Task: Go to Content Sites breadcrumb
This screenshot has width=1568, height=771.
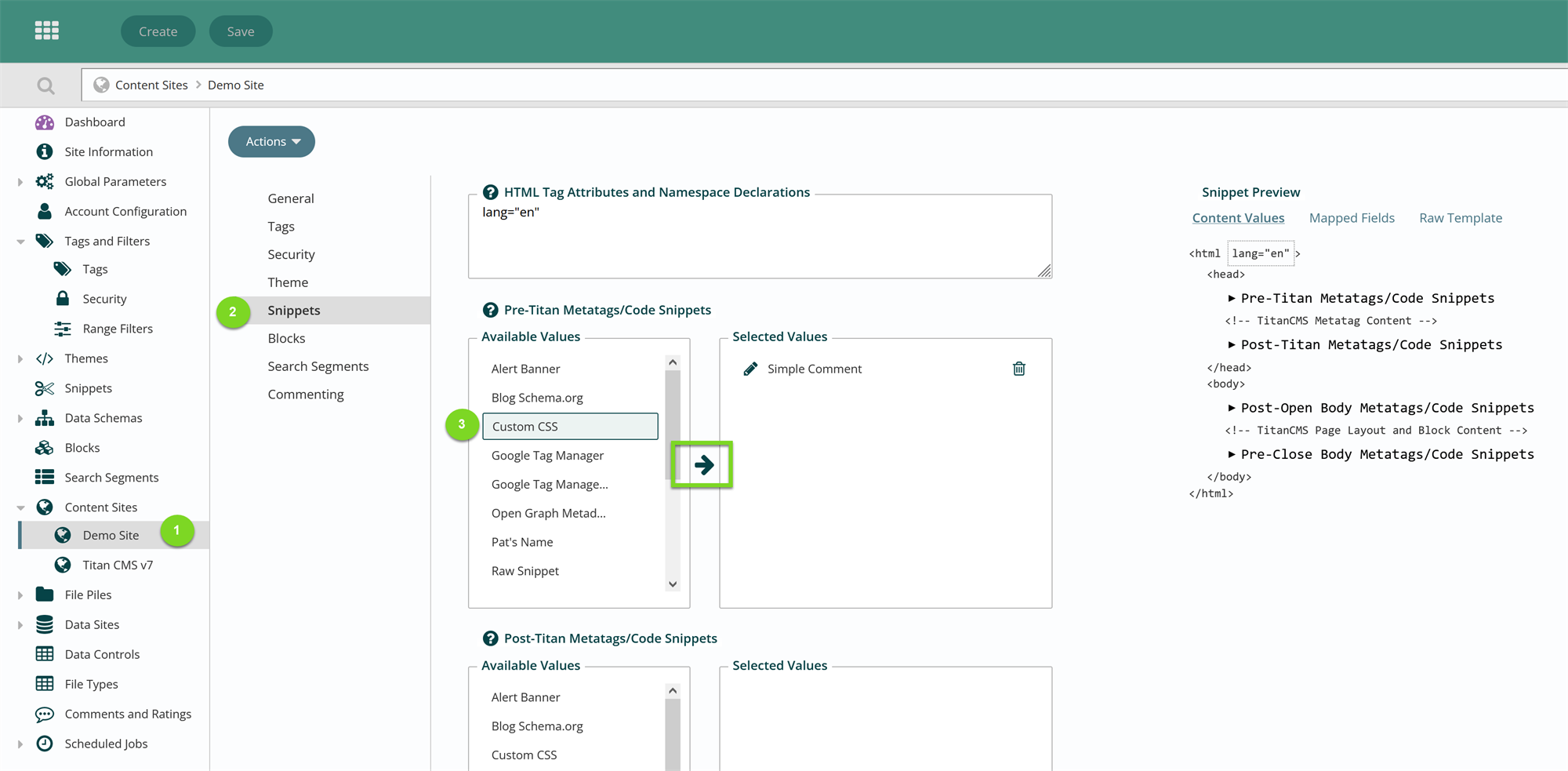Action: click(151, 85)
